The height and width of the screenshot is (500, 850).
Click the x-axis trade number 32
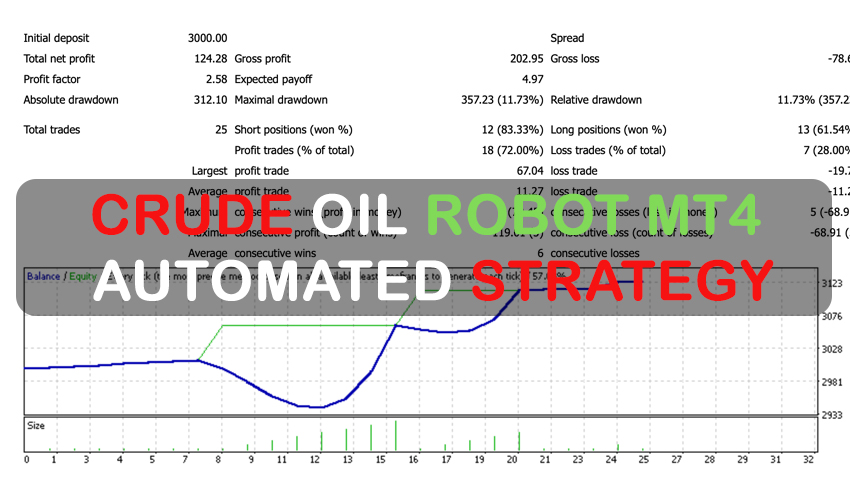point(808,460)
